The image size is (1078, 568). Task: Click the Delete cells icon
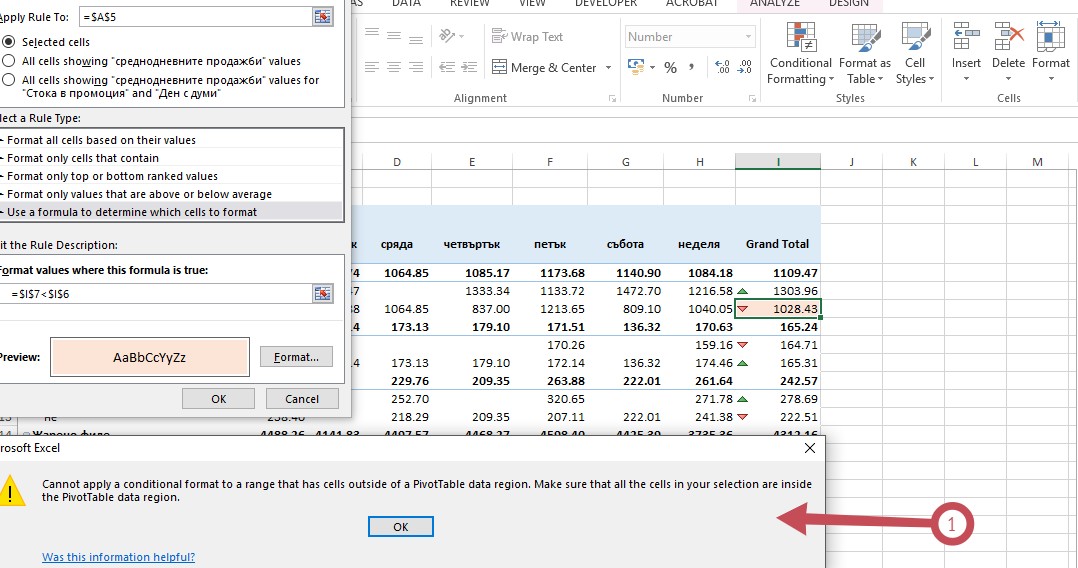(1008, 38)
